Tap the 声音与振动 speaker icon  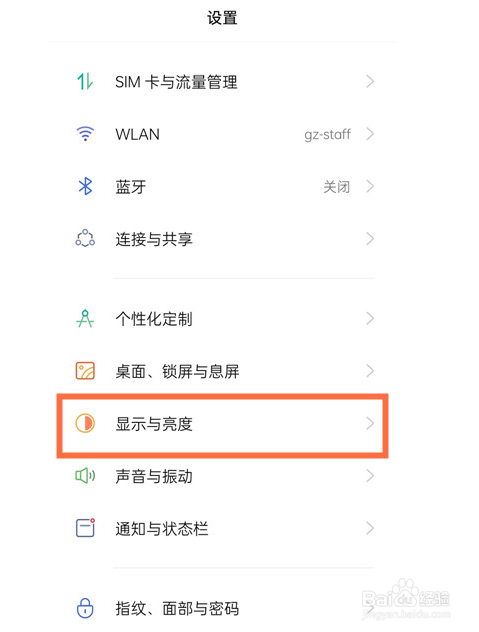click(x=85, y=476)
